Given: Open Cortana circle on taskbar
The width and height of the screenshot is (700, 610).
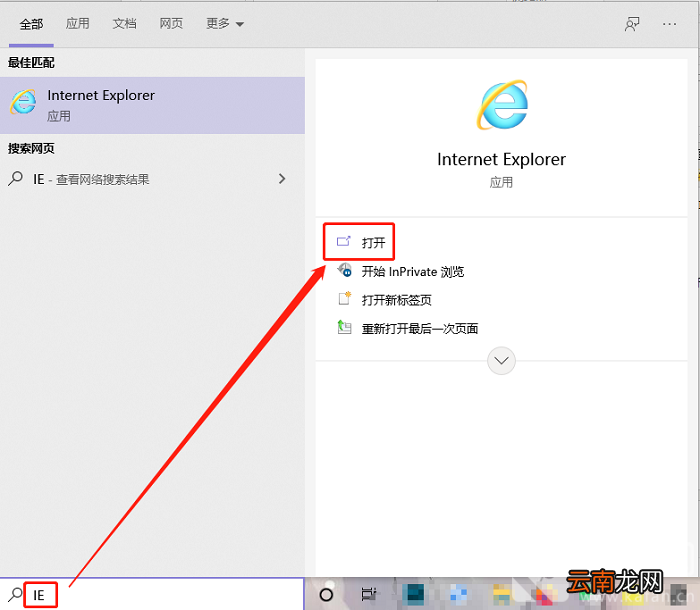Looking at the screenshot, I should click(x=326, y=594).
